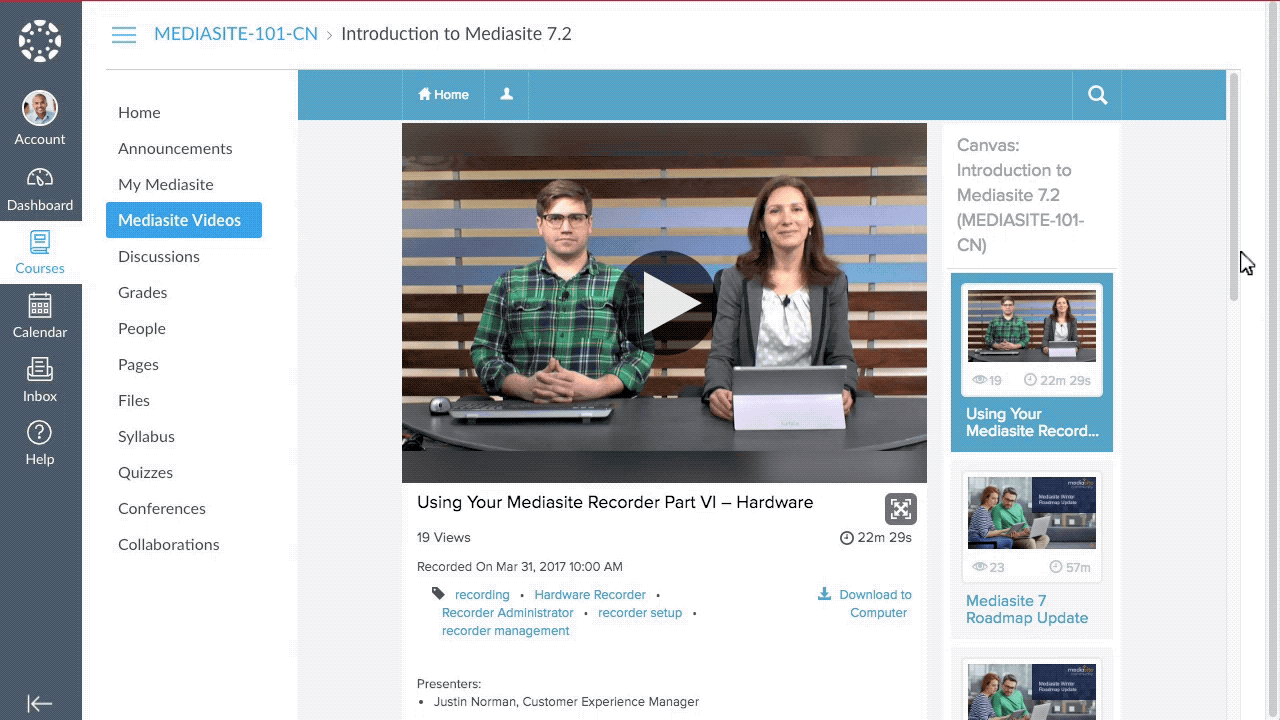Click the 'Recorder Administrator' tag link
Viewport: 1280px width, 720px height.
tap(508, 613)
